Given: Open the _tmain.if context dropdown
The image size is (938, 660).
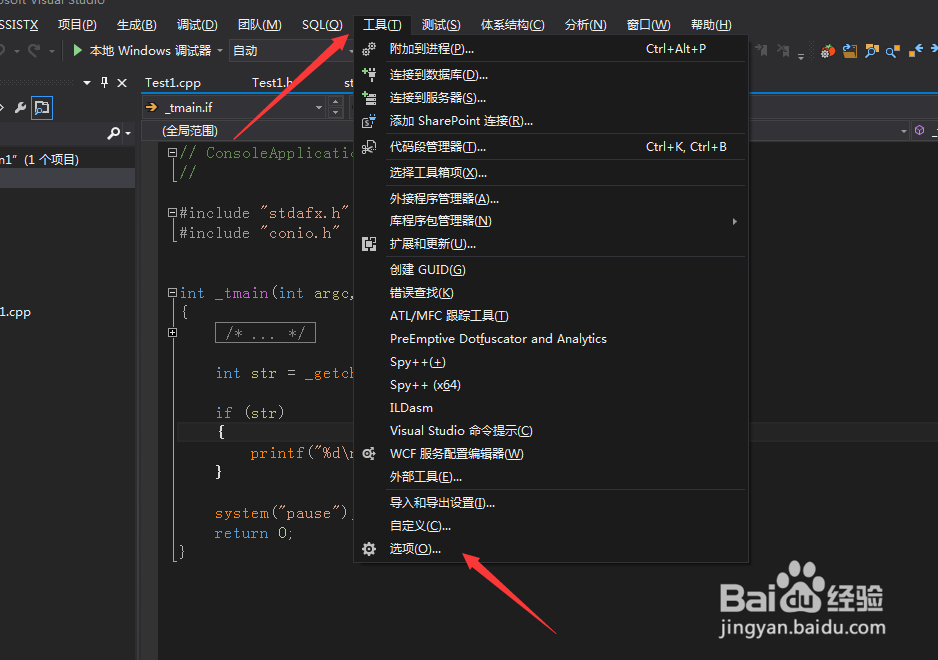Looking at the screenshot, I should [319, 108].
